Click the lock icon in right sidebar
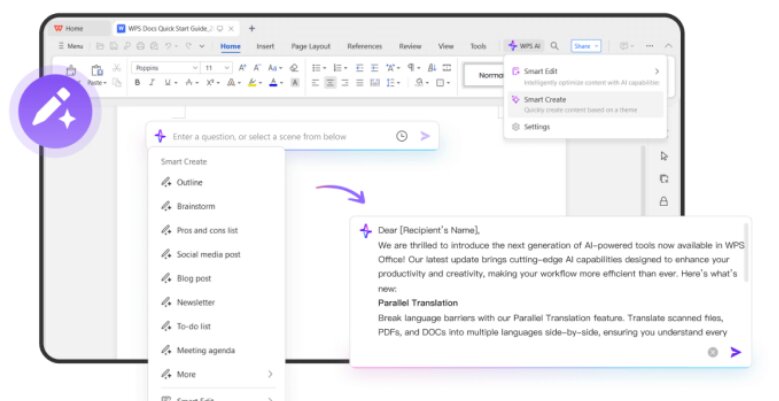Image resolution: width=779 pixels, height=401 pixels. click(663, 201)
